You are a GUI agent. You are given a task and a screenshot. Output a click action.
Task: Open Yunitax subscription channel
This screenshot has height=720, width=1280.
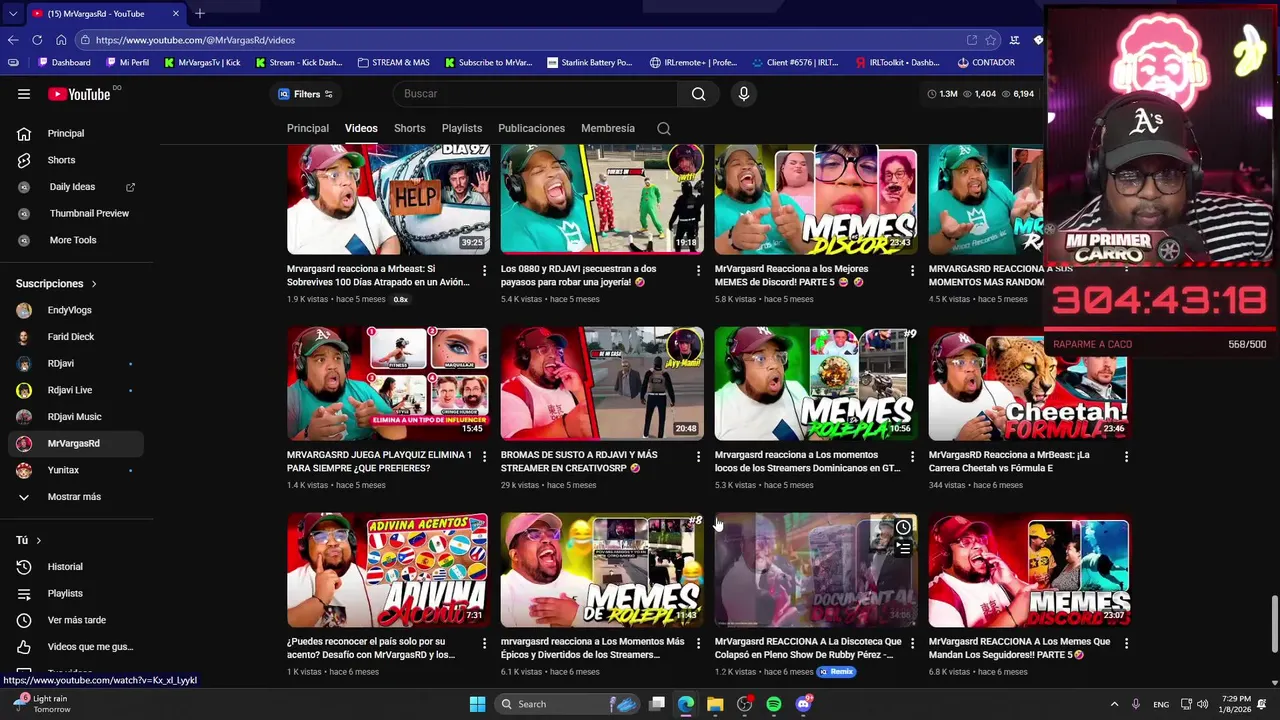pos(77,470)
